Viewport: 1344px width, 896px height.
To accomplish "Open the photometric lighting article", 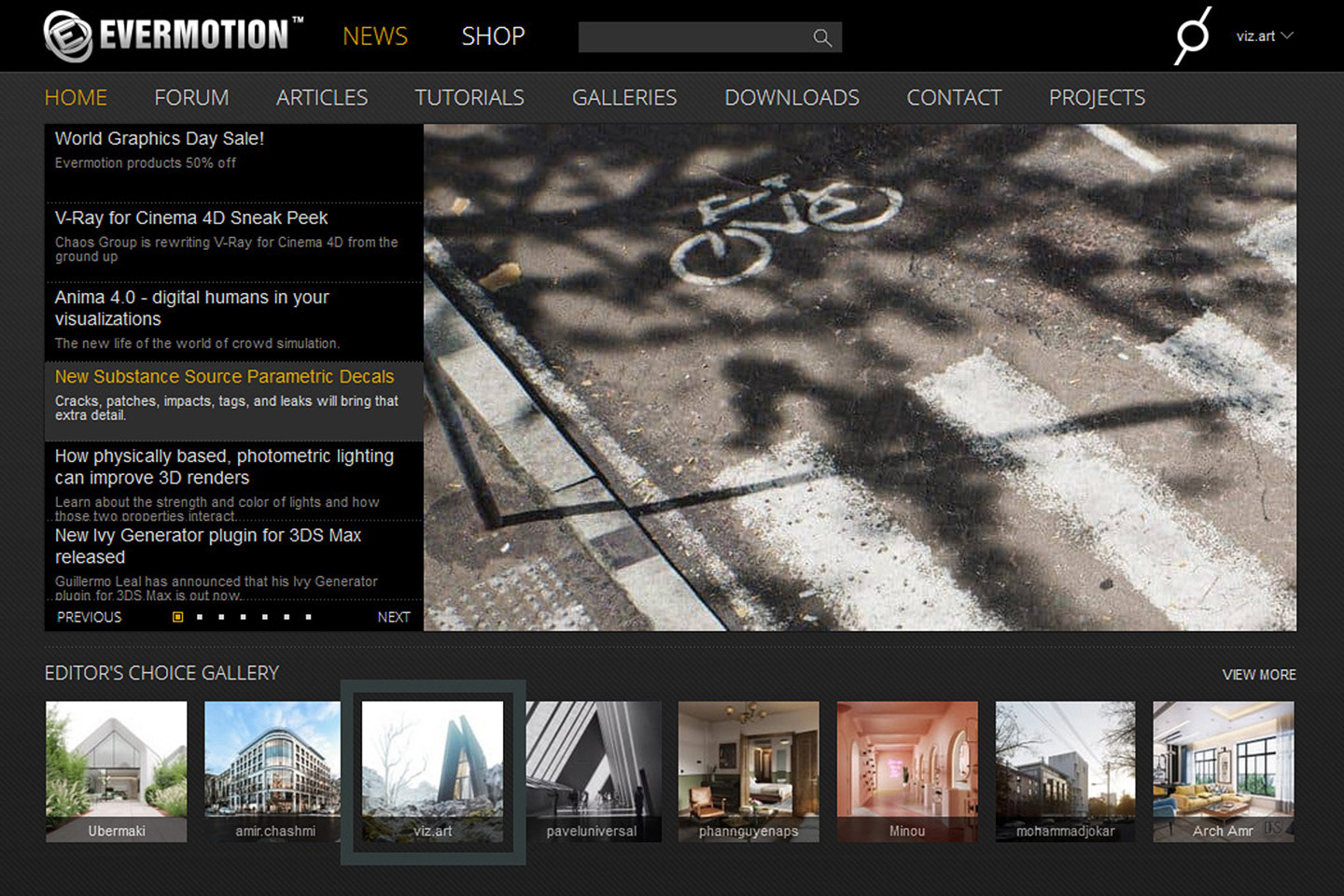I will (234, 481).
